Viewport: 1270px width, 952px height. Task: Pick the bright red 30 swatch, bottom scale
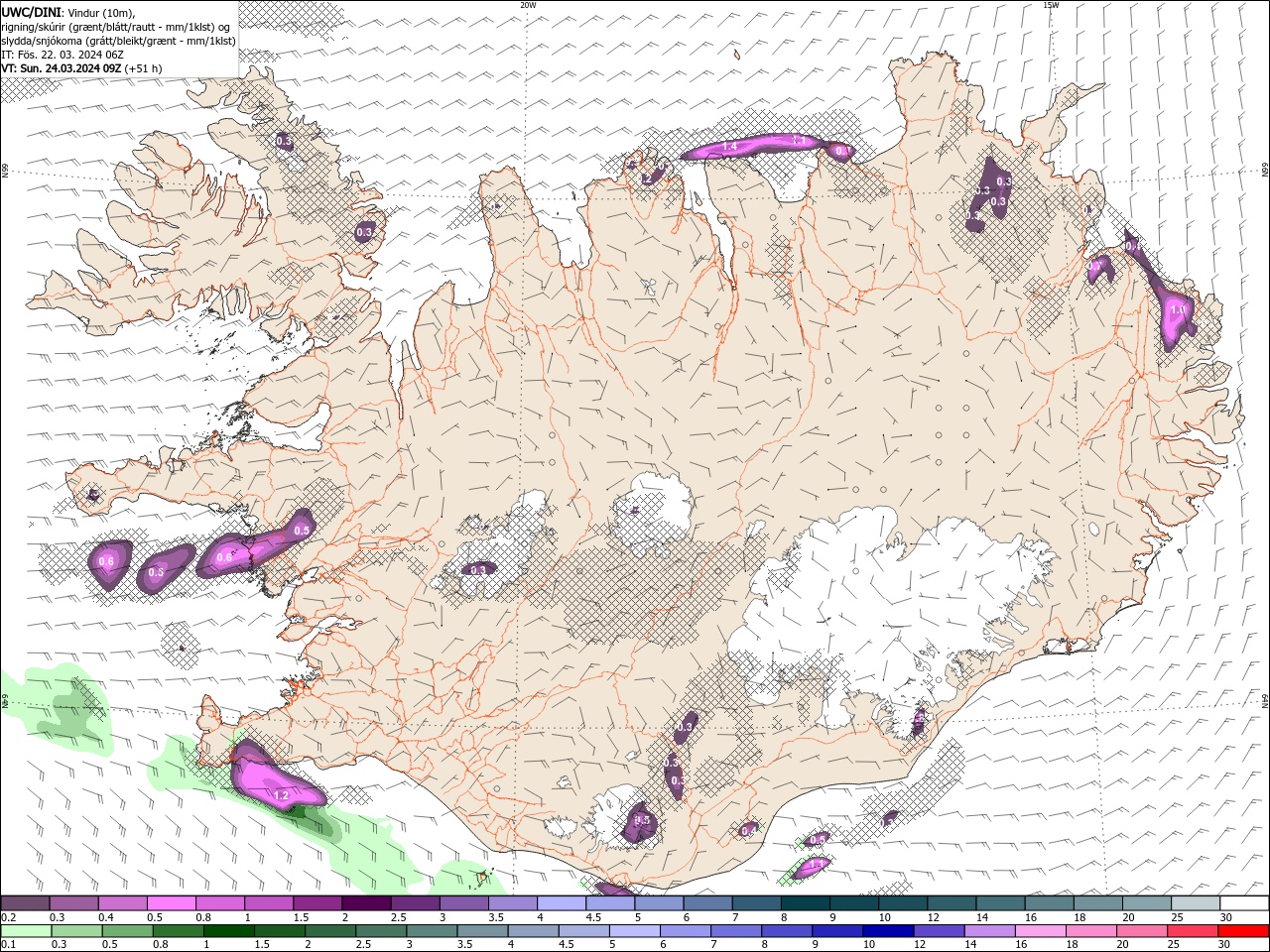click(x=1243, y=931)
